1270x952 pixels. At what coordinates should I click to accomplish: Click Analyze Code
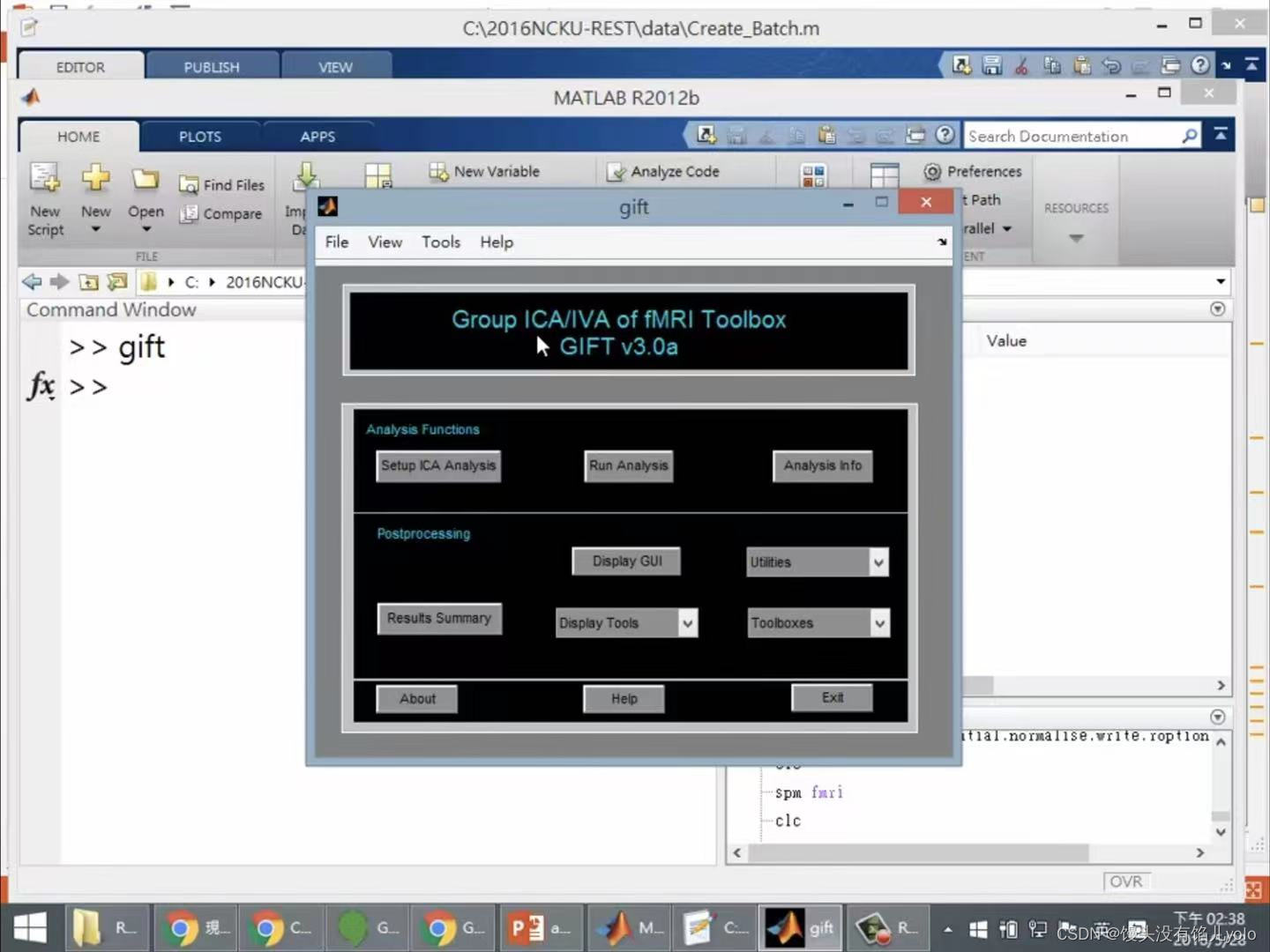[664, 172]
